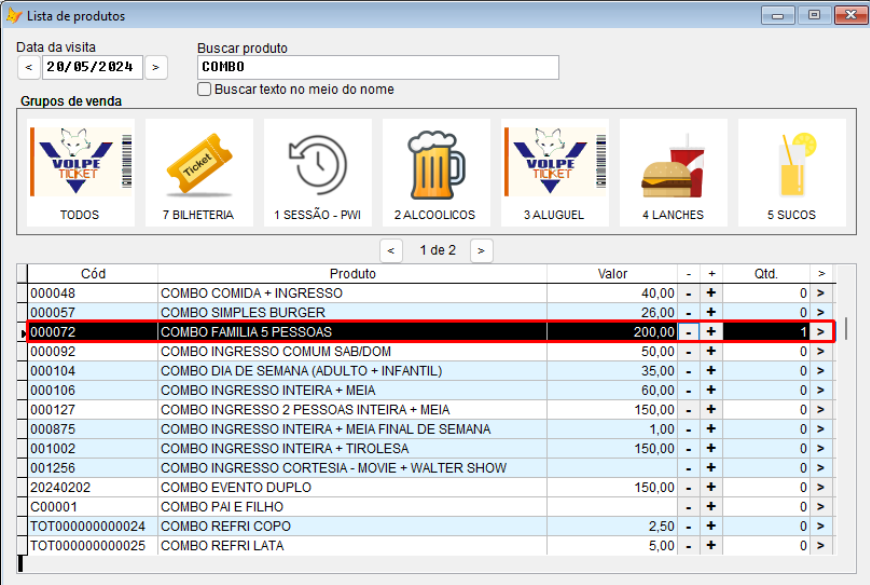Go to next sales group page
Image resolution: width=870 pixels, height=585 pixels.
482,250
